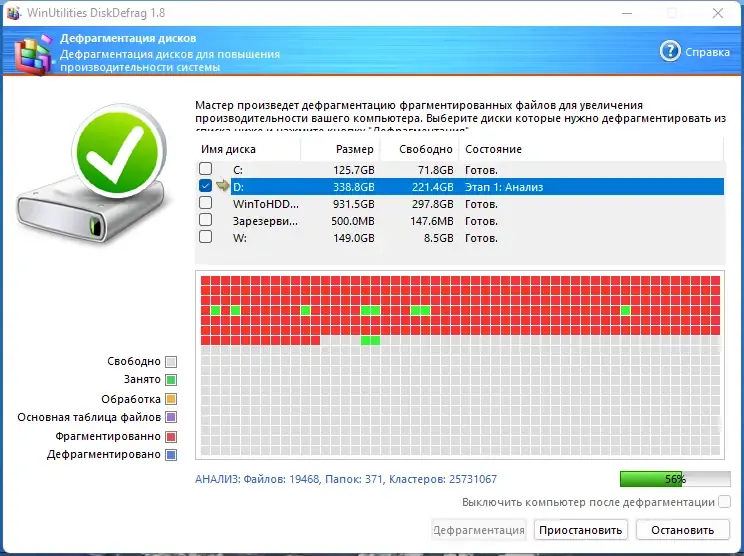
Task: Tick the WinToHDD... drive checkbox
Action: tap(205, 203)
